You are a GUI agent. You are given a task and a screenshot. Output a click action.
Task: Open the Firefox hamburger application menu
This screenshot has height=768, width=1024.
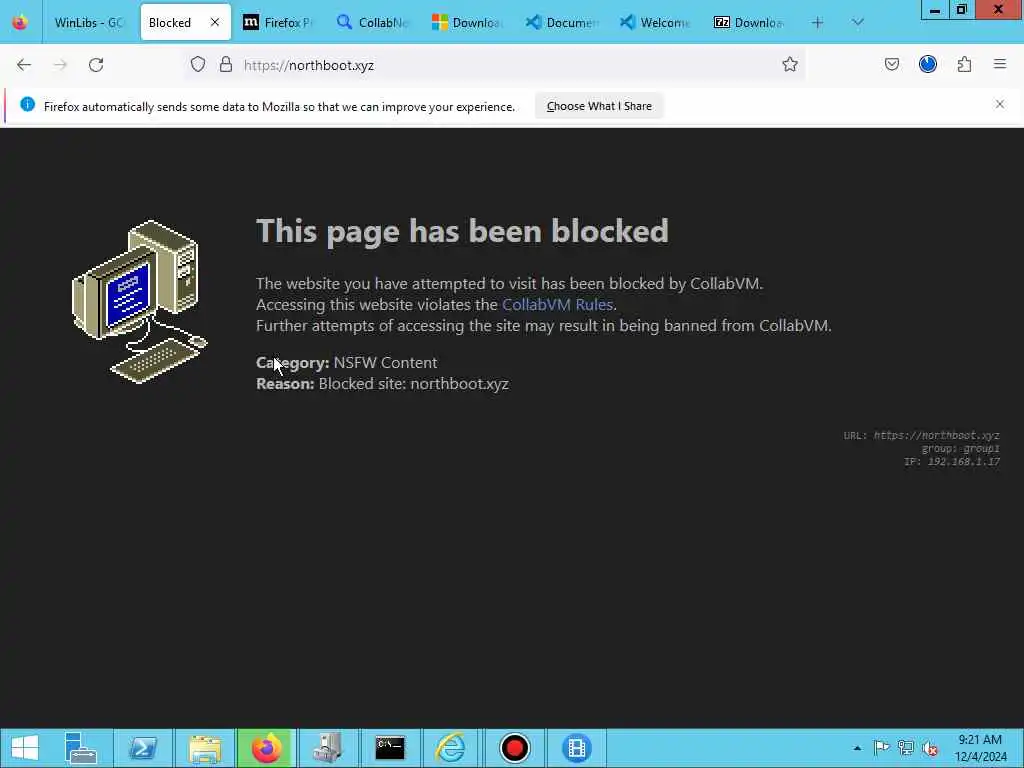[1000, 64]
